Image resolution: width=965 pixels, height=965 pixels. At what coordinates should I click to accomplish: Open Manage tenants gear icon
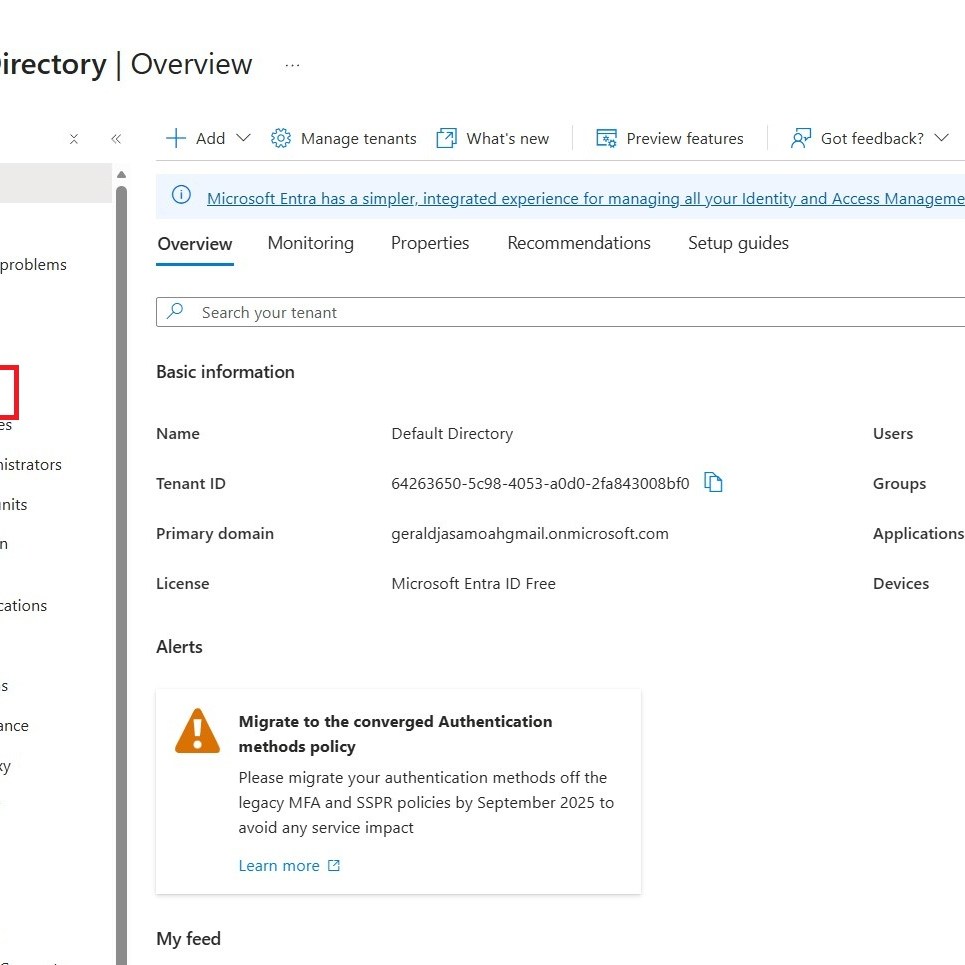pyautogui.click(x=281, y=138)
